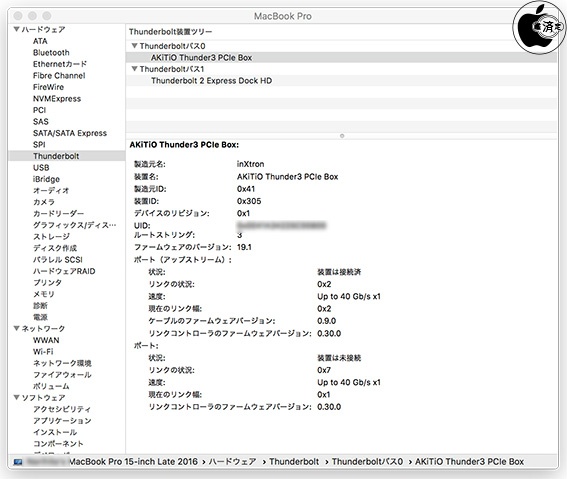Image resolution: width=567 pixels, height=479 pixels.
Task: Click firmware version value 19.1
Action: 244,247
